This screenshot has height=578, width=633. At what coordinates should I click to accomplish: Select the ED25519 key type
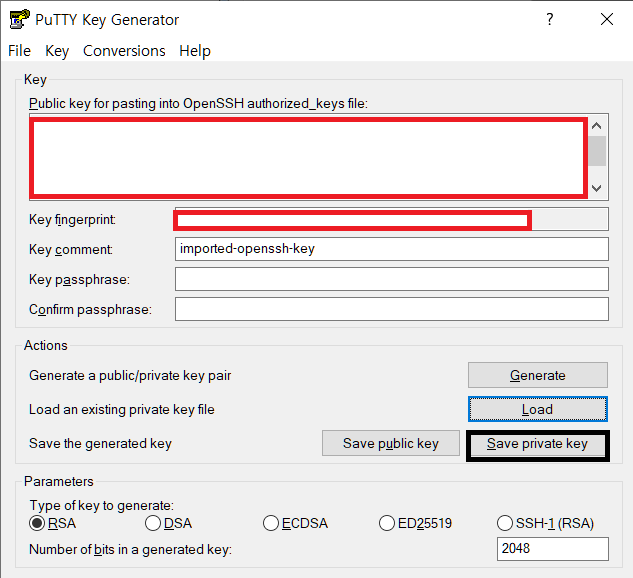pos(415,523)
